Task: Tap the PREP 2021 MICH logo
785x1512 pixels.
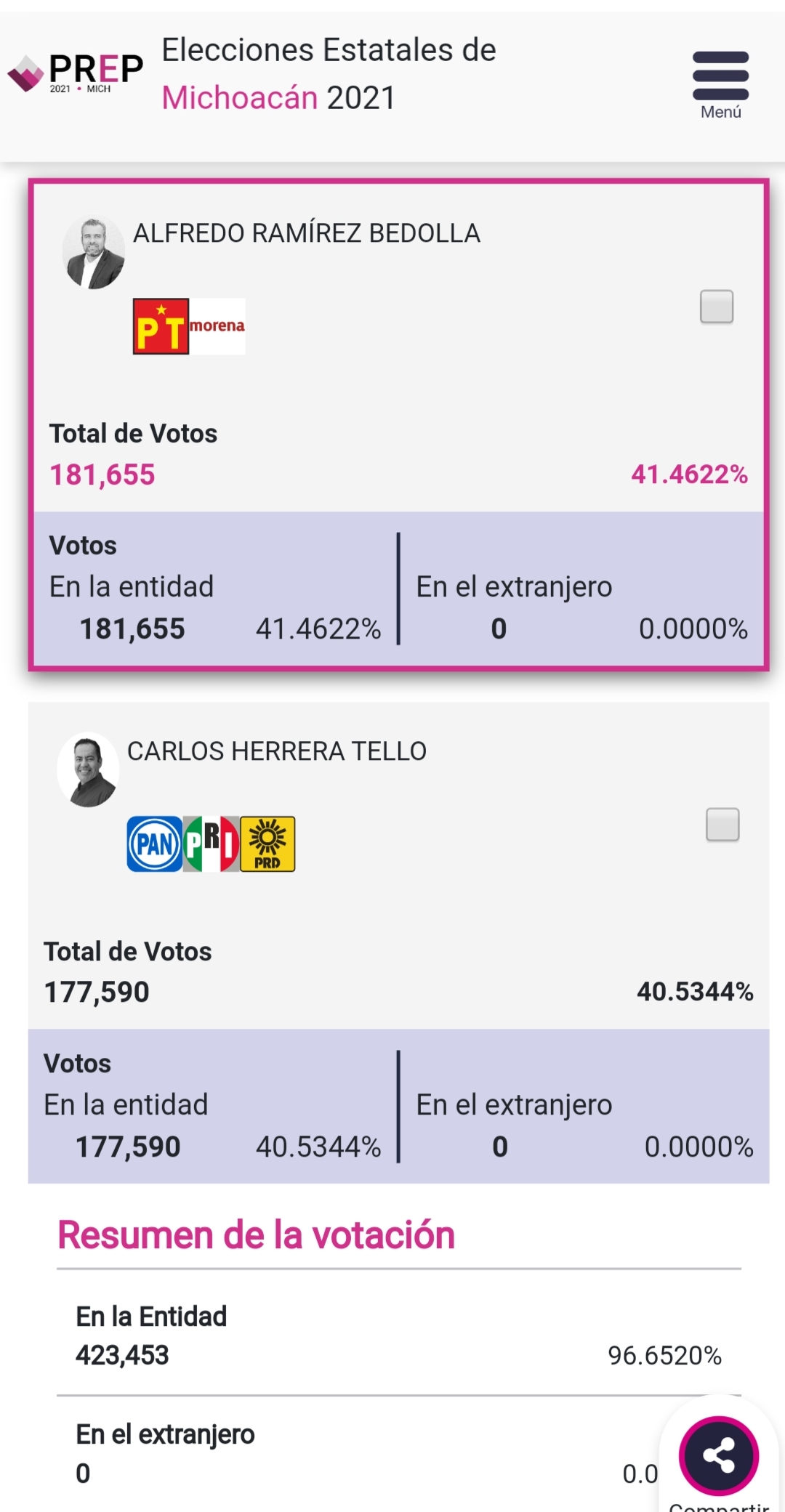Action: click(x=76, y=73)
